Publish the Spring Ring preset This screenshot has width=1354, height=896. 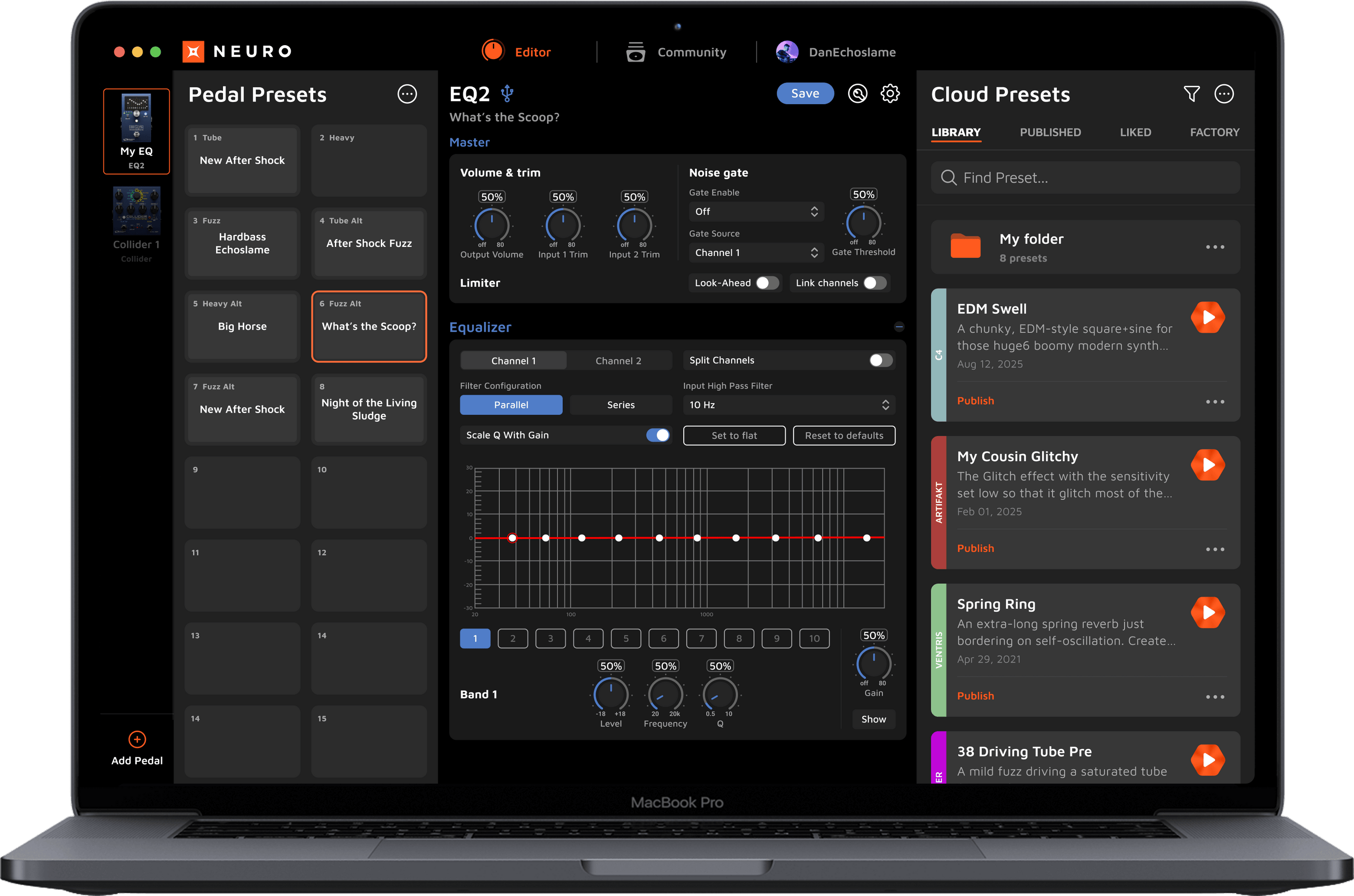click(x=975, y=696)
